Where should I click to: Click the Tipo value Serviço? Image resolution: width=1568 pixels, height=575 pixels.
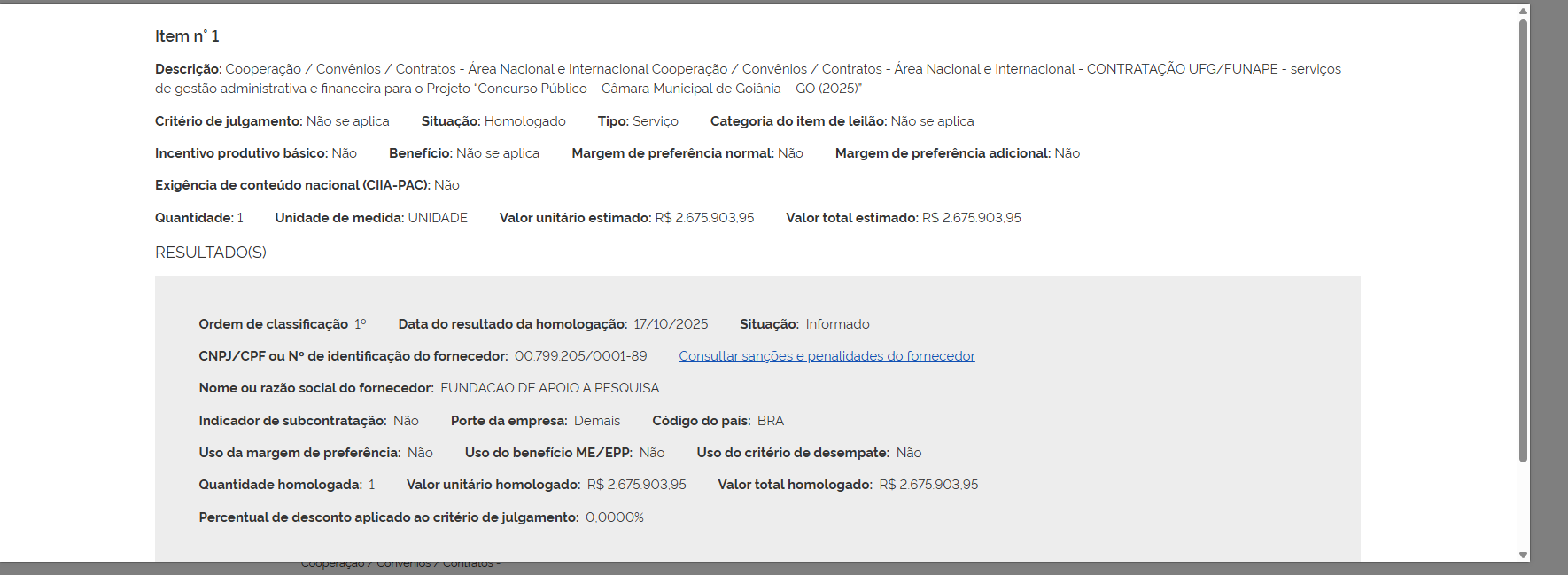tap(655, 121)
